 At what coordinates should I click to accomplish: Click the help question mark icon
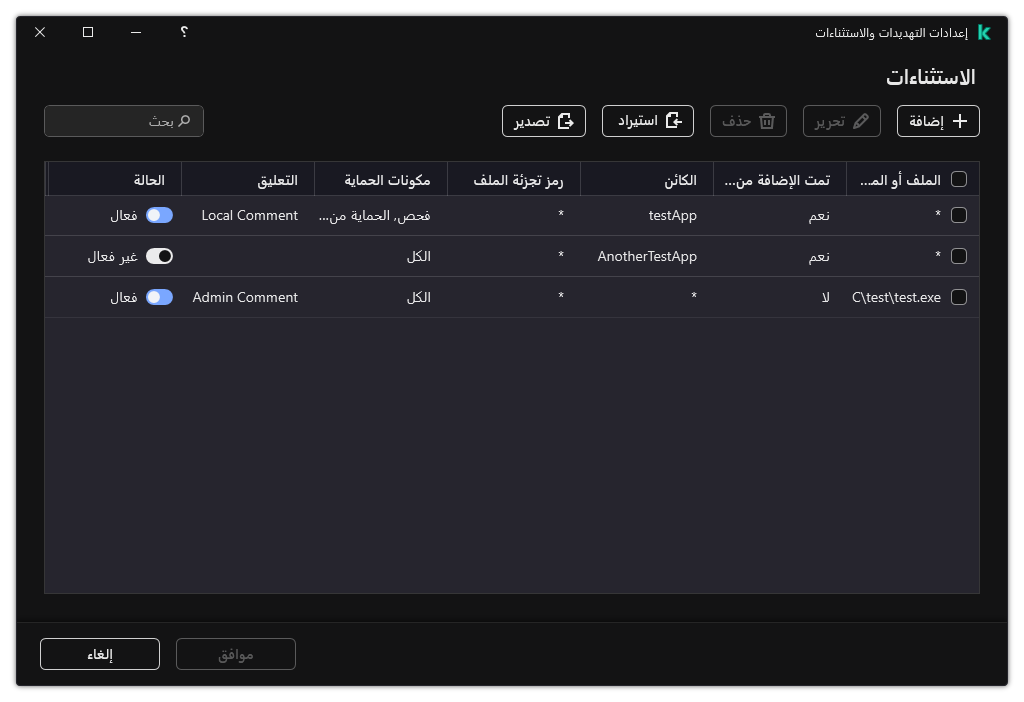pos(183,32)
